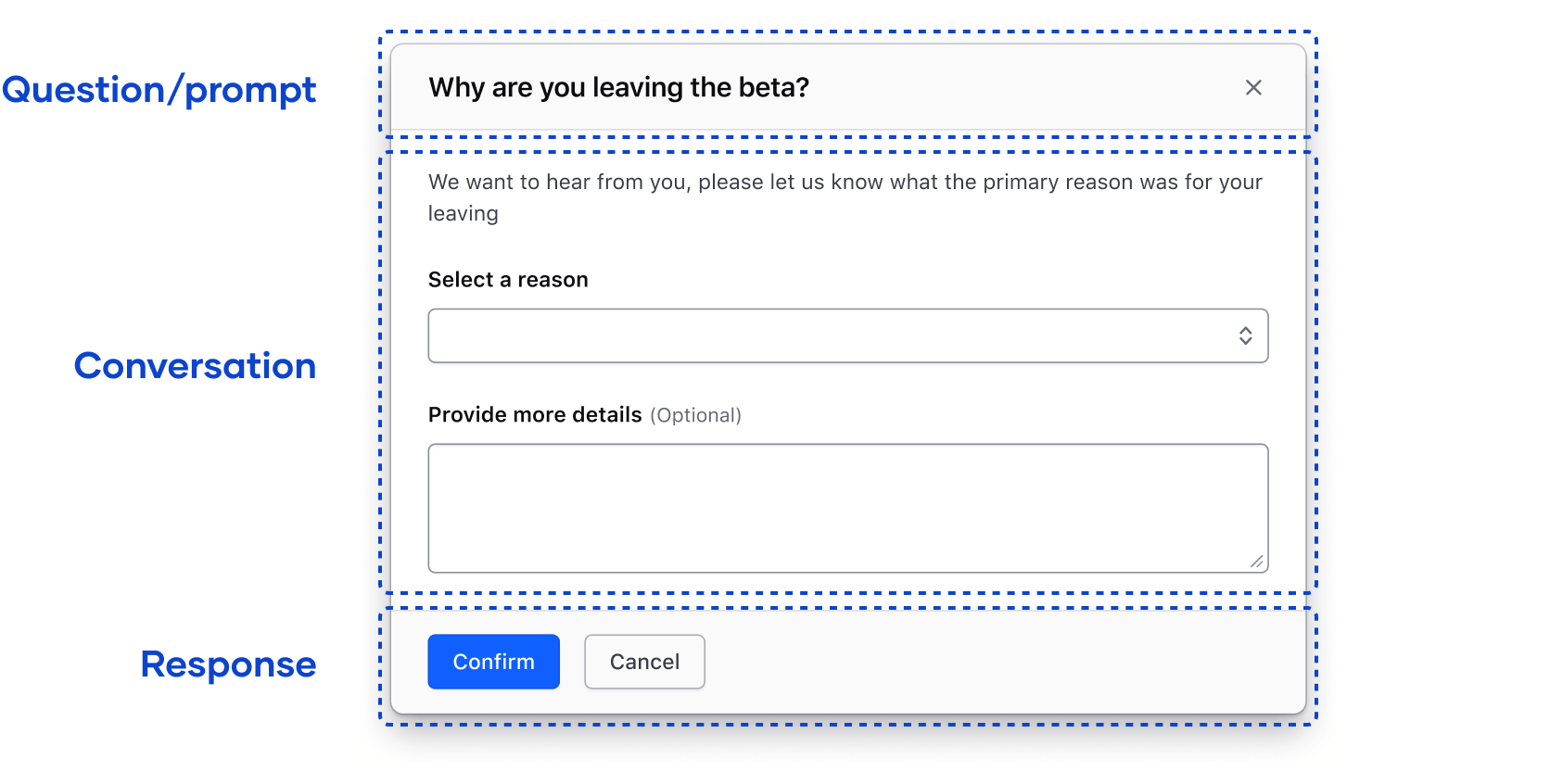Click the Question/prompt annotation label
This screenshot has width=1550, height=784.
(159, 90)
